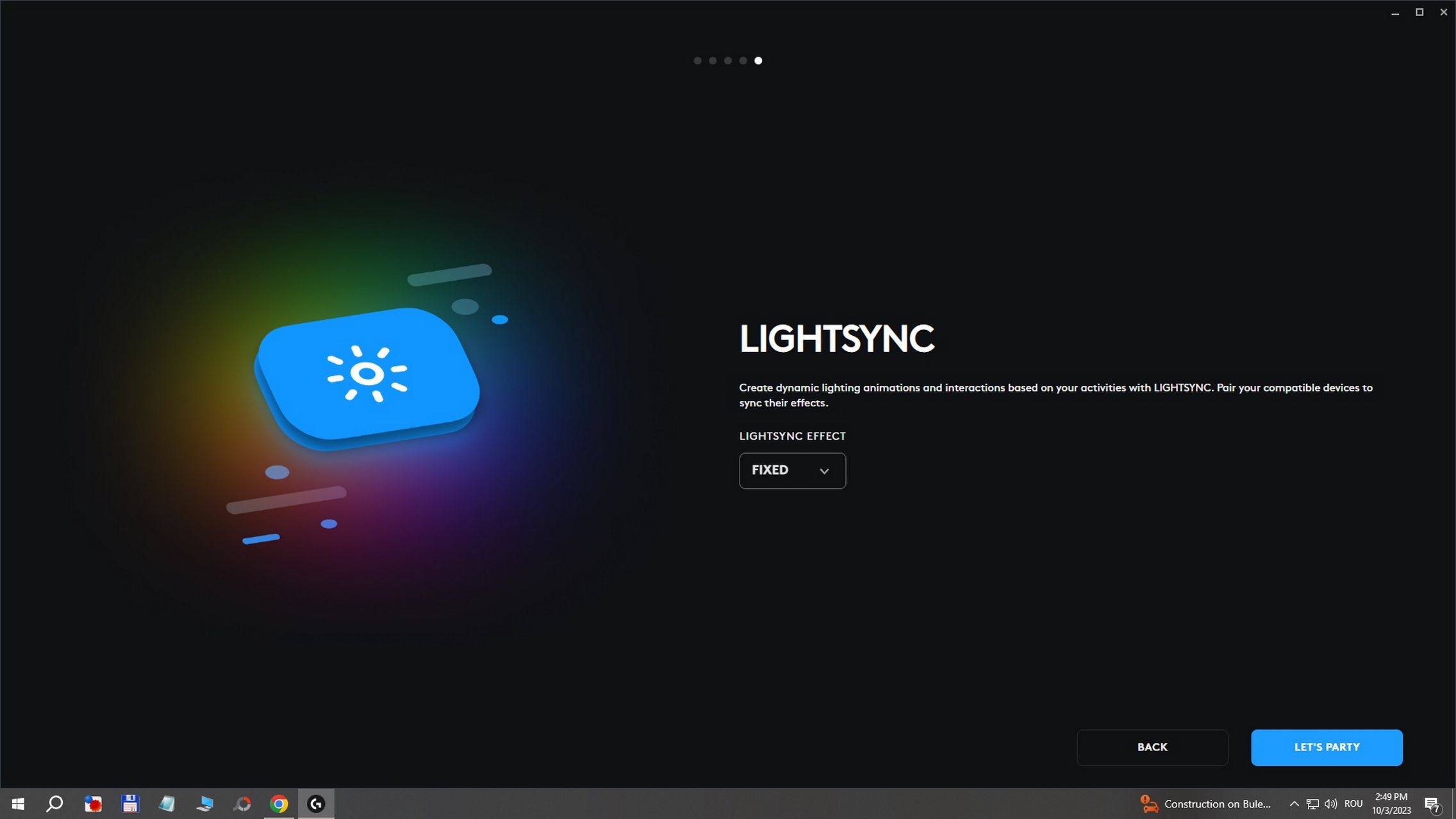The height and width of the screenshot is (819, 1456).
Task: Go to the fourth onboarding page dot
Action: tap(743, 61)
